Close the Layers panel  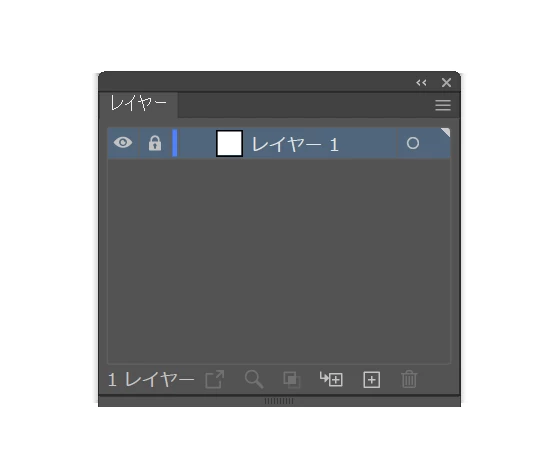pyautogui.click(x=446, y=82)
